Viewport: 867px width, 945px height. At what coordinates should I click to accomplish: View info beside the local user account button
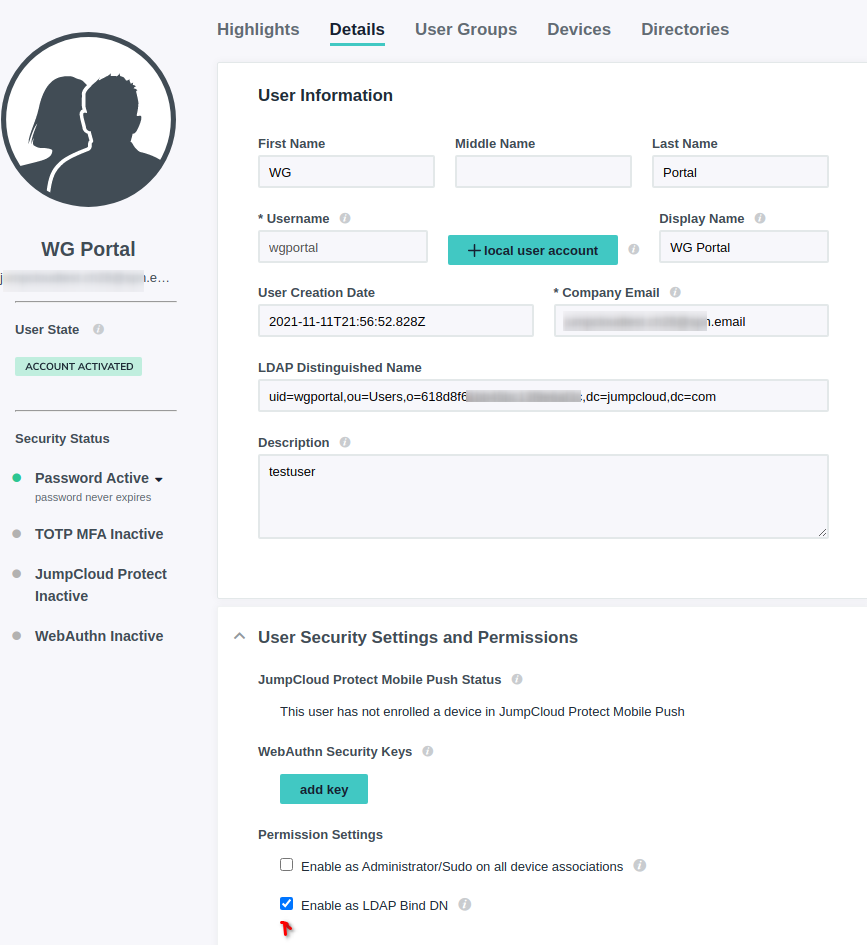tap(634, 250)
